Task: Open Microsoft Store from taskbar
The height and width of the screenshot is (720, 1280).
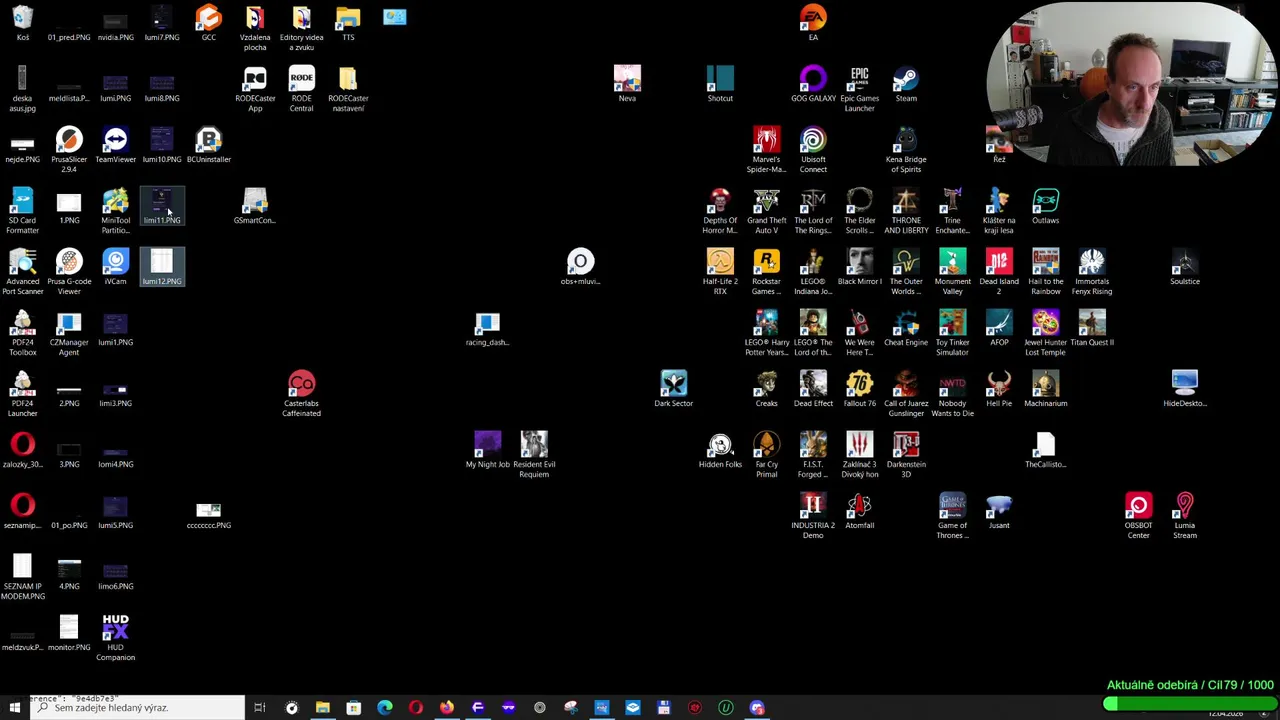Action: [353, 707]
